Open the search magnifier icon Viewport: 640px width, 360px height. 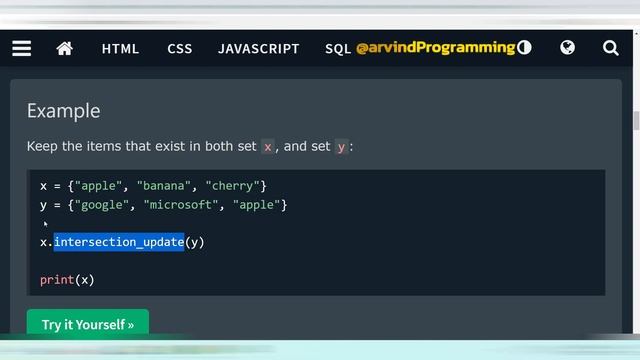point(611,48)
